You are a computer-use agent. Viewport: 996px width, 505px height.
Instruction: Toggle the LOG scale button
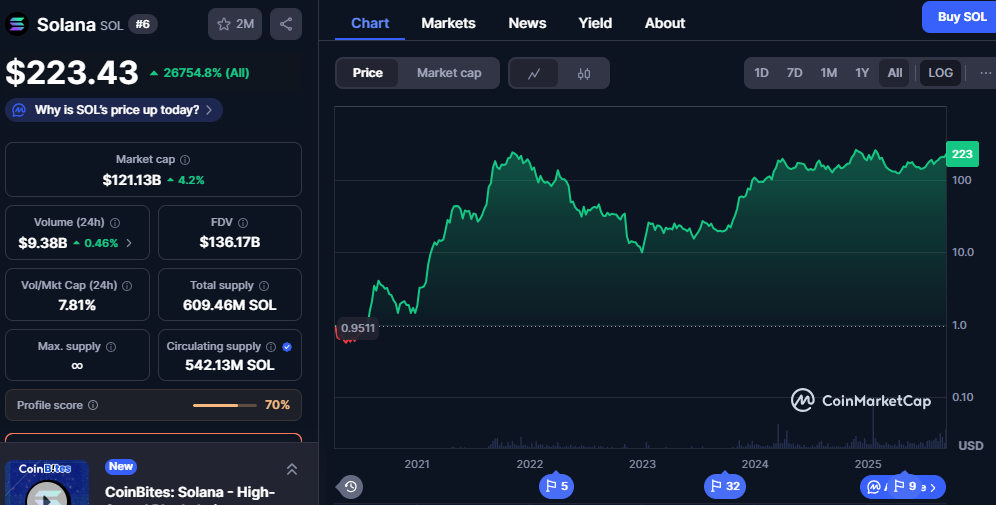pos(940,73)
